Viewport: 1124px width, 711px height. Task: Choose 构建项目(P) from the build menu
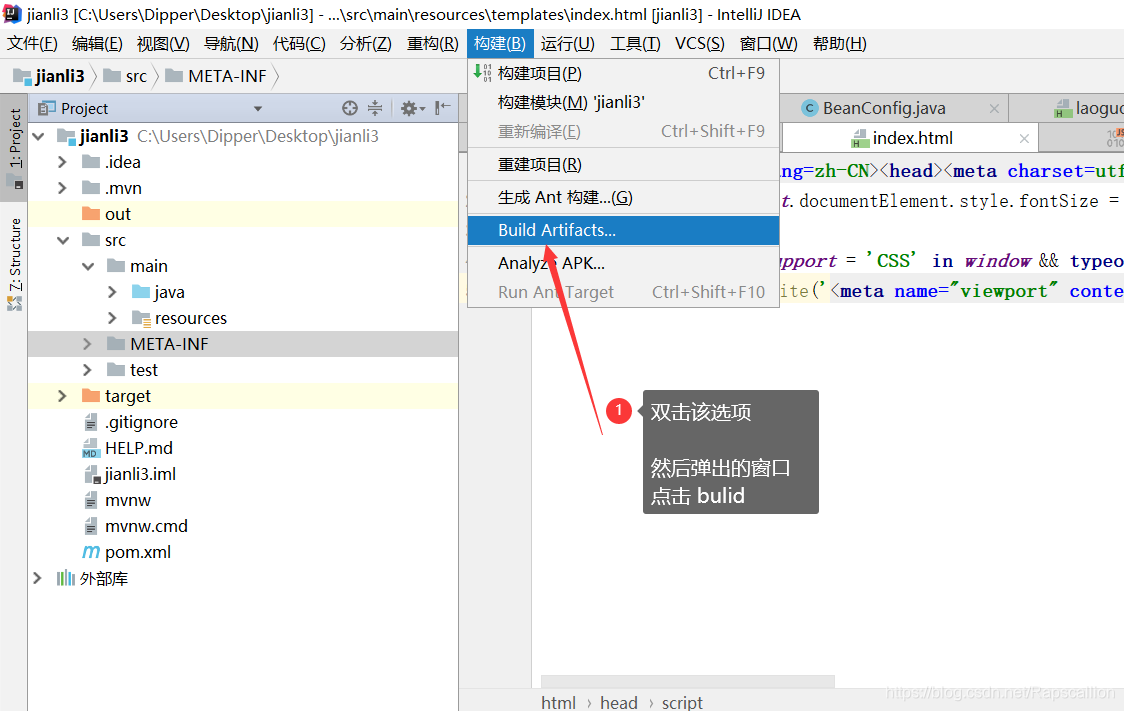coord(624,73)
